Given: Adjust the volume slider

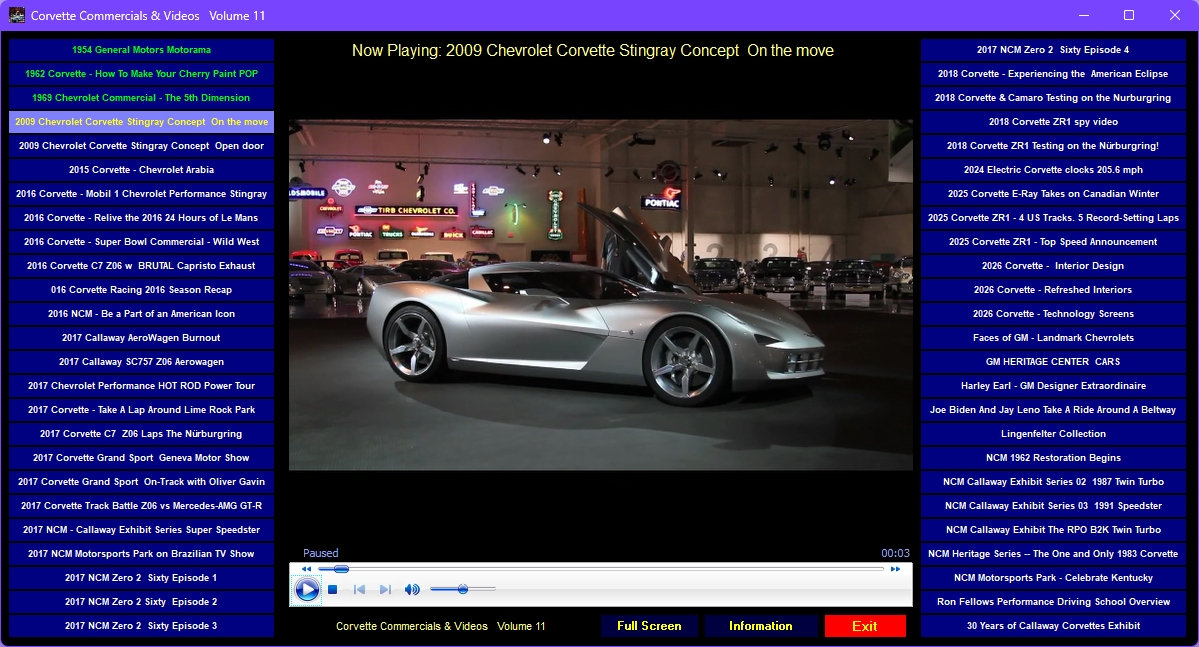Looking at the screenshot, I should point(463,589).
